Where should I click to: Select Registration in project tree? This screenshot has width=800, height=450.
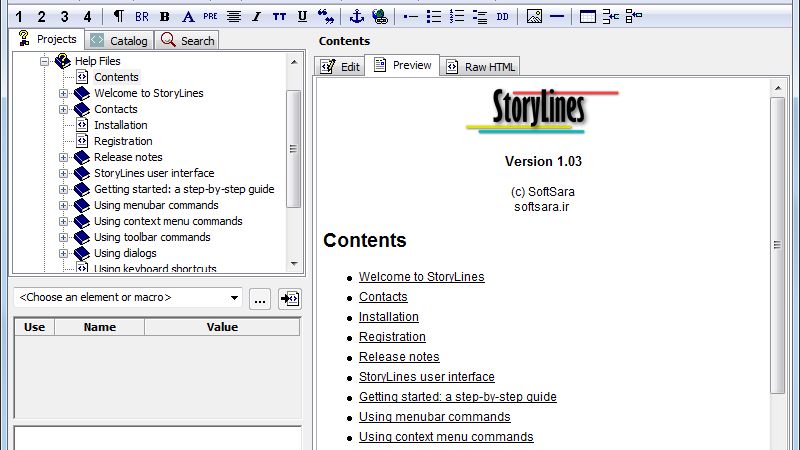pyautogui.click(x=123, y=141)
